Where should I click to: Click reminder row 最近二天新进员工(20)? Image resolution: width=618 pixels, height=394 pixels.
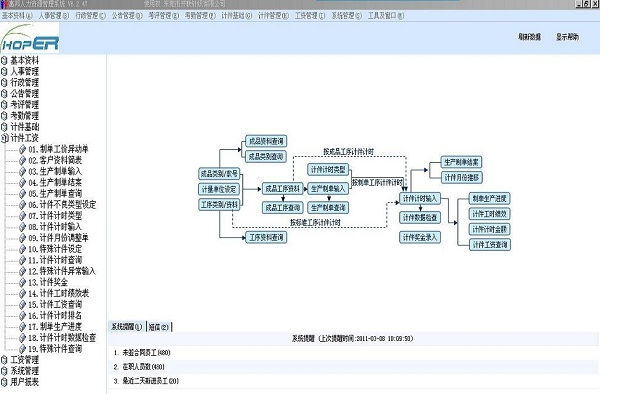[x=354, y=381]
